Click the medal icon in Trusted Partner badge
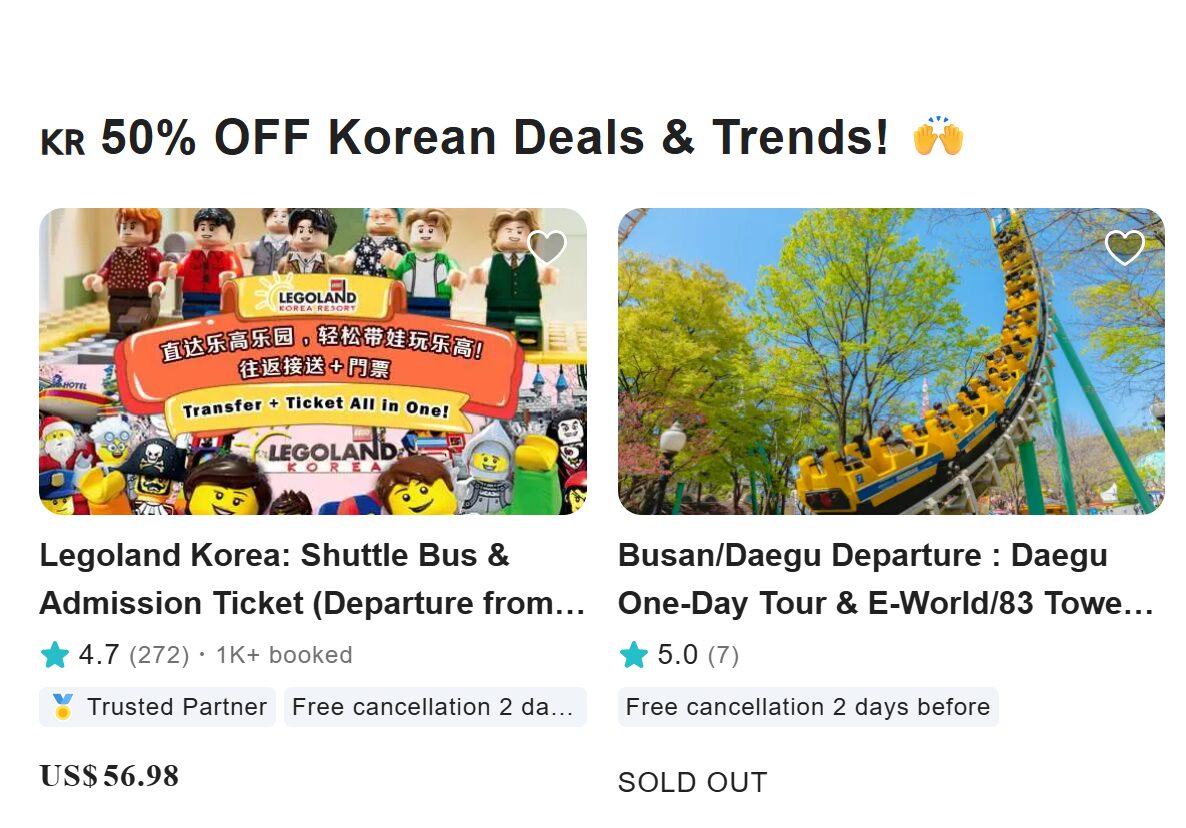 [x=63, y=707]
